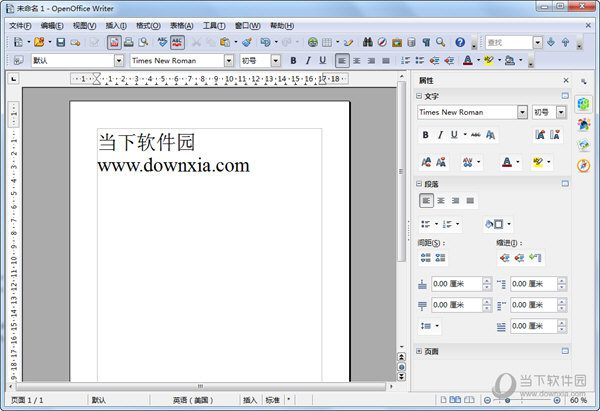Image resolution: width=600 pixels, height=411 pixels.
Task: Open sidebar font name dropdown
Action: (522, 112)
